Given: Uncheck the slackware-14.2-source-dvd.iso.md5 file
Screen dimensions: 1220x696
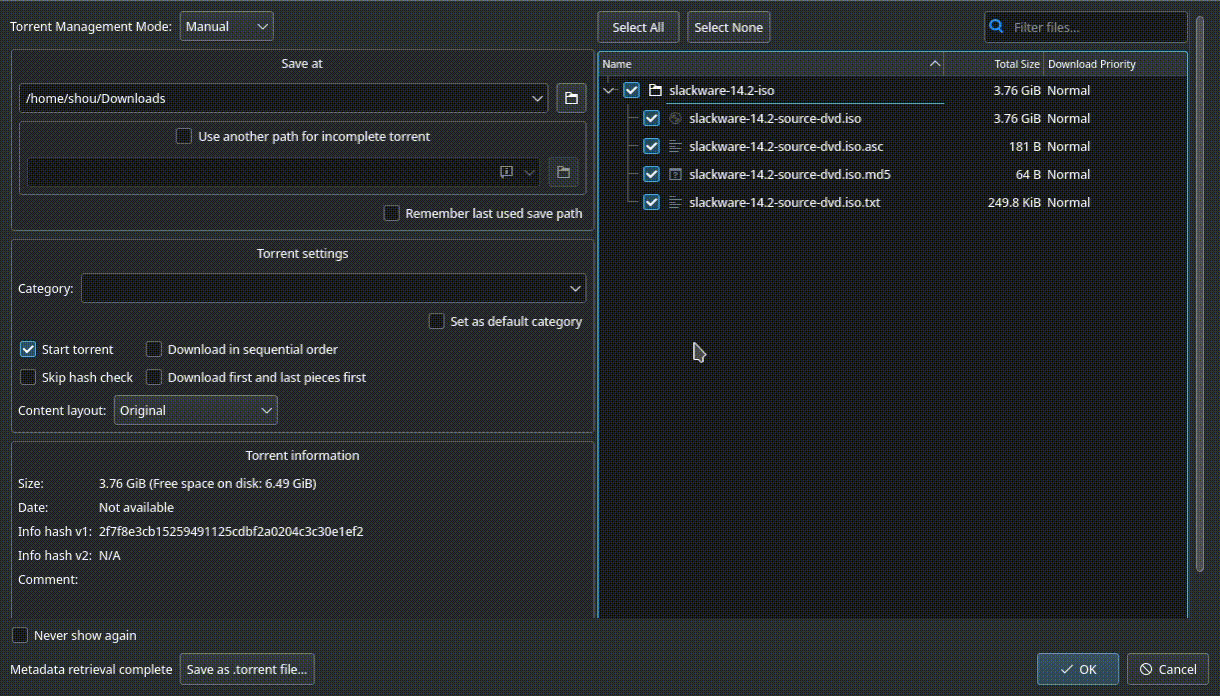Looking at the screenshot, I should click(x=651, y=174).
